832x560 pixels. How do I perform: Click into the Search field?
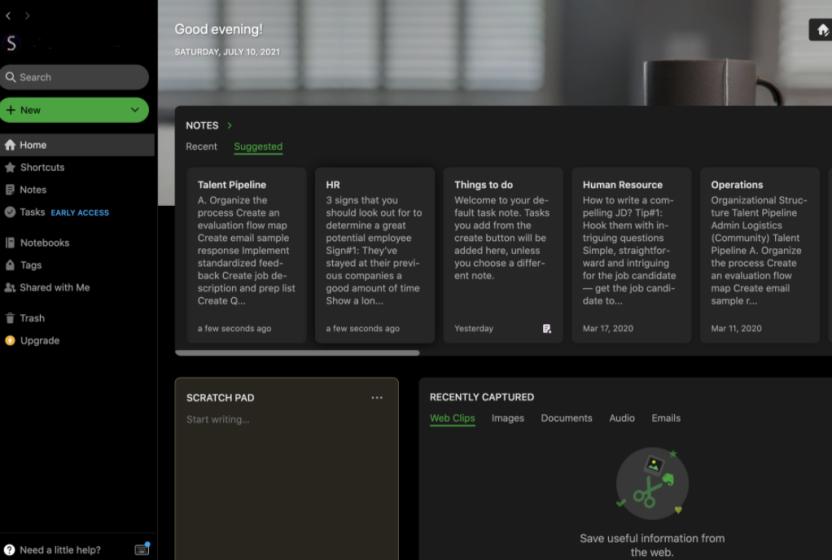[75, 77]
